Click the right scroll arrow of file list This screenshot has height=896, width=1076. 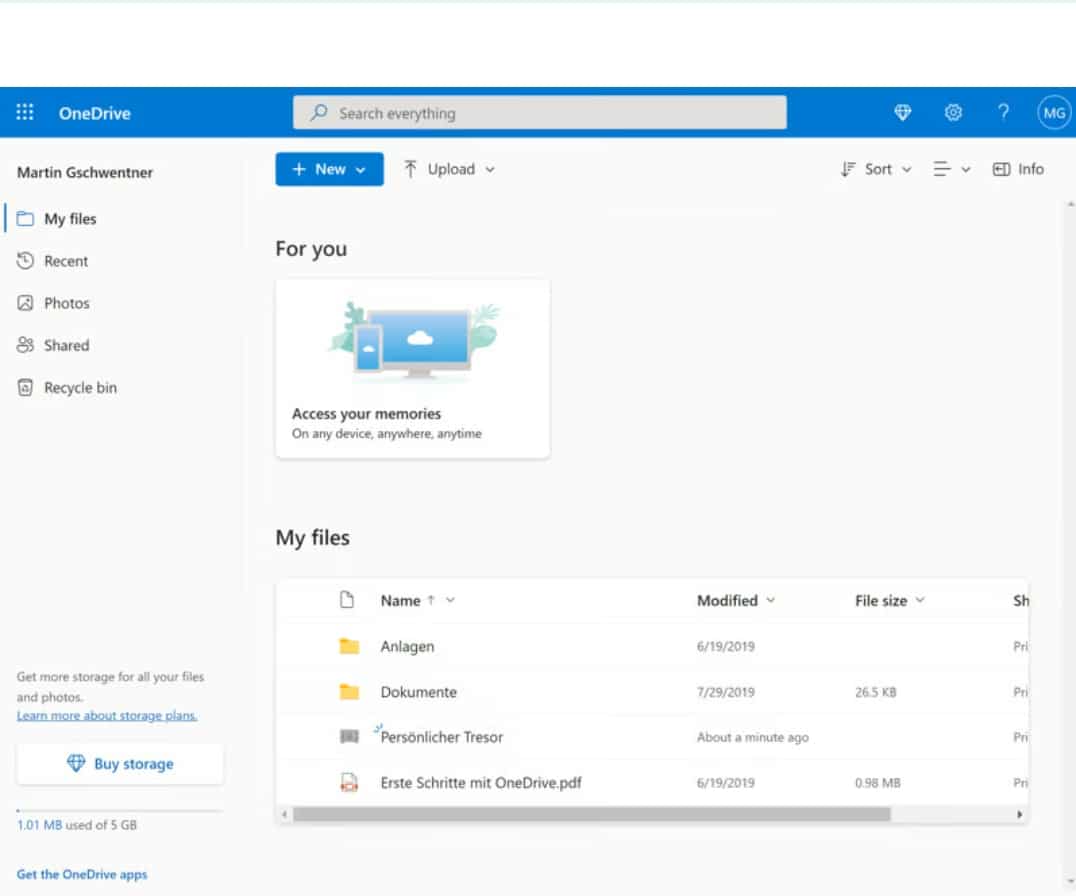click(1020, 814)
